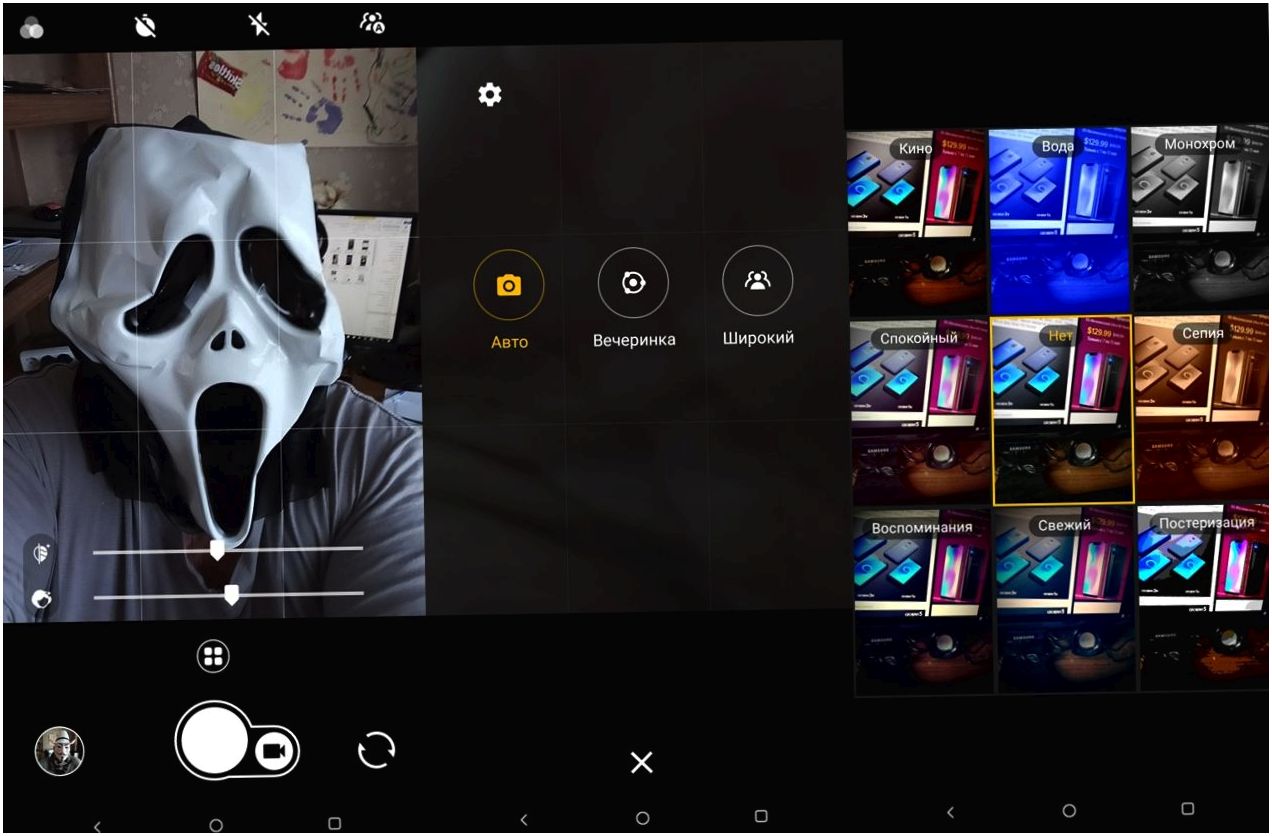
Task: Select the Авто camera mode
Action: pos(509,286)
